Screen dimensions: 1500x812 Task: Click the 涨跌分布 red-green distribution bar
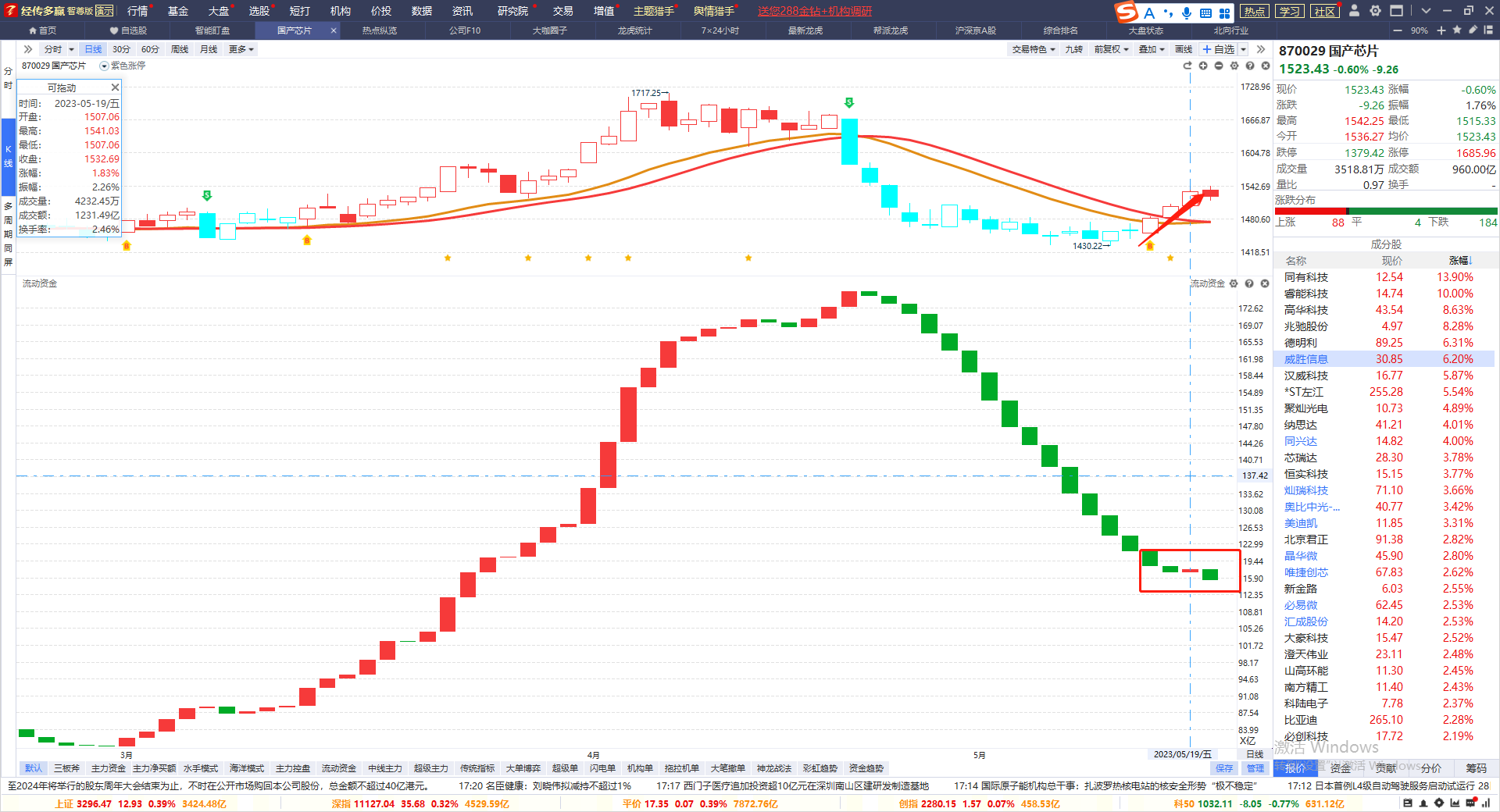[1386, 211]
